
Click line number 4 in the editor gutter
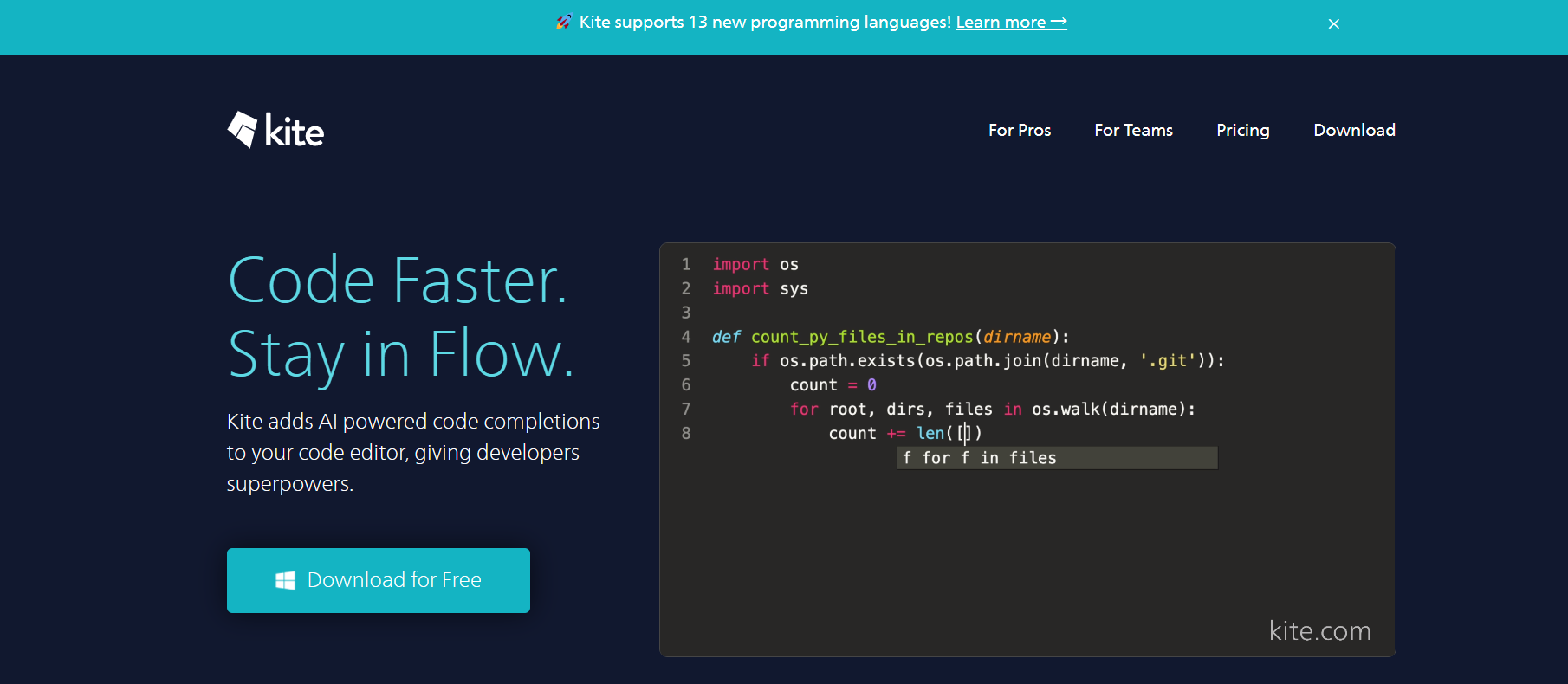tap(686, 337)
